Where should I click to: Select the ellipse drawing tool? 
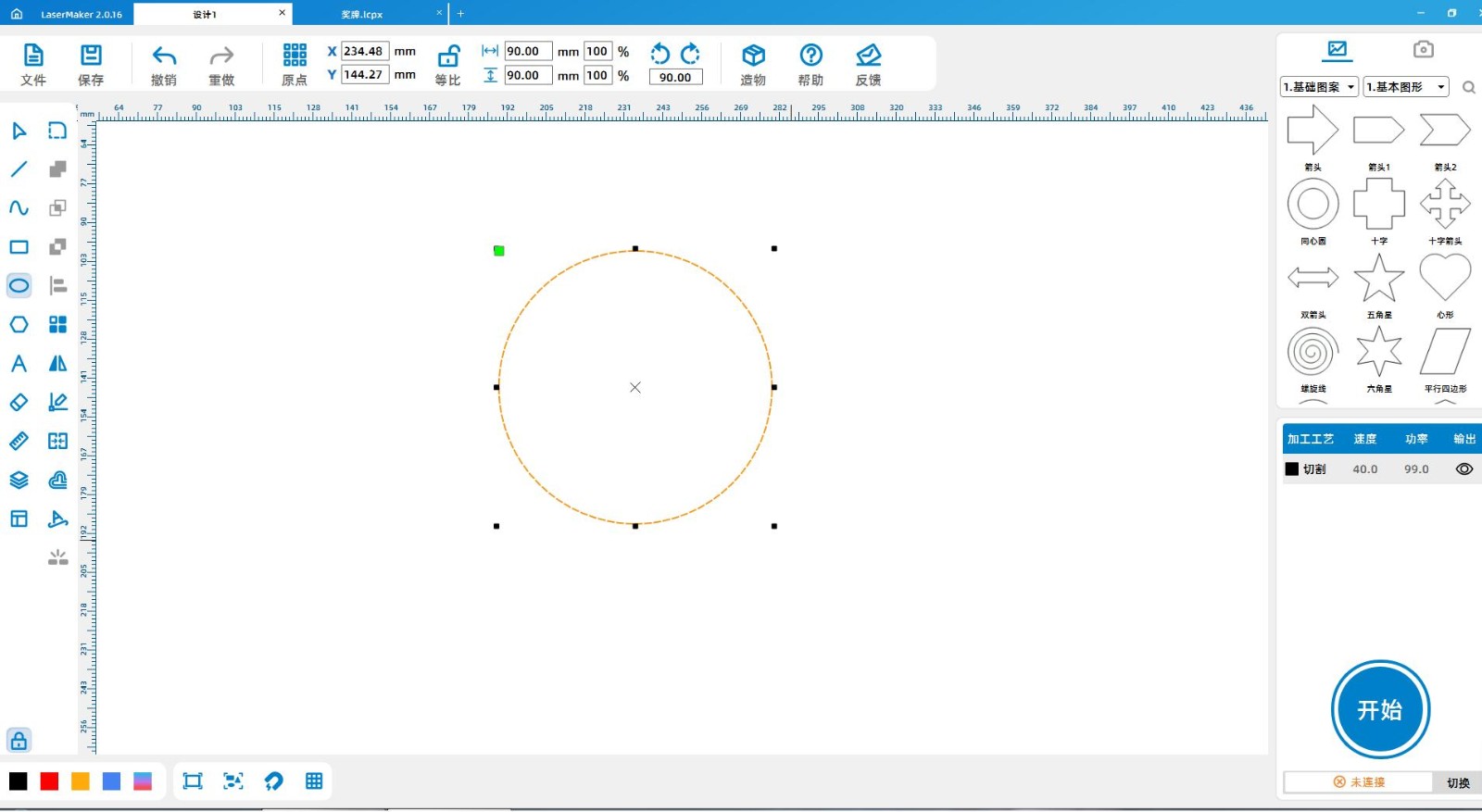coord(19,285)
